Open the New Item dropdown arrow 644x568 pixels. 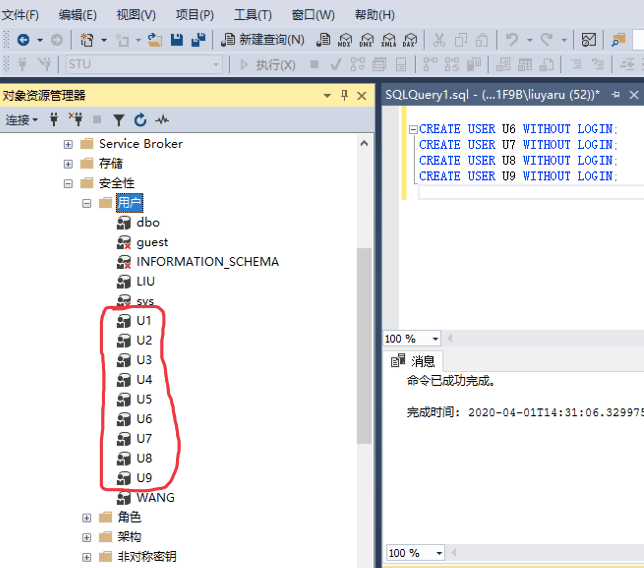[138, 40]
